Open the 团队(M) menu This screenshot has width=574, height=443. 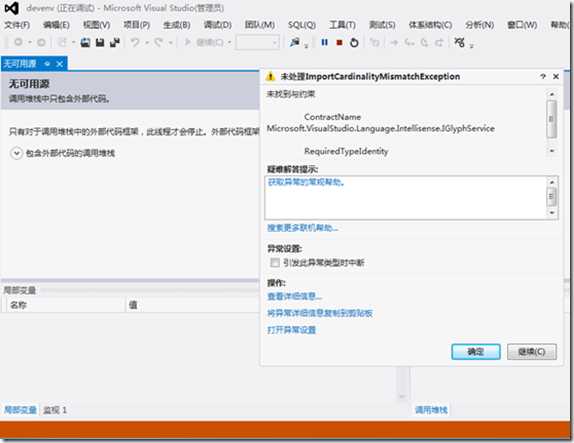click(260, 25)
